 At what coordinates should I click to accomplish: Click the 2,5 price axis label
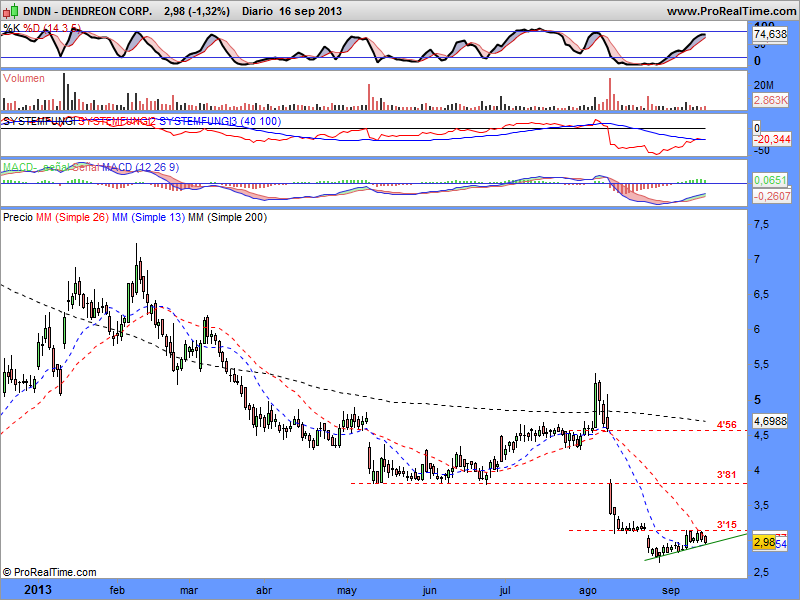[762, 572]
